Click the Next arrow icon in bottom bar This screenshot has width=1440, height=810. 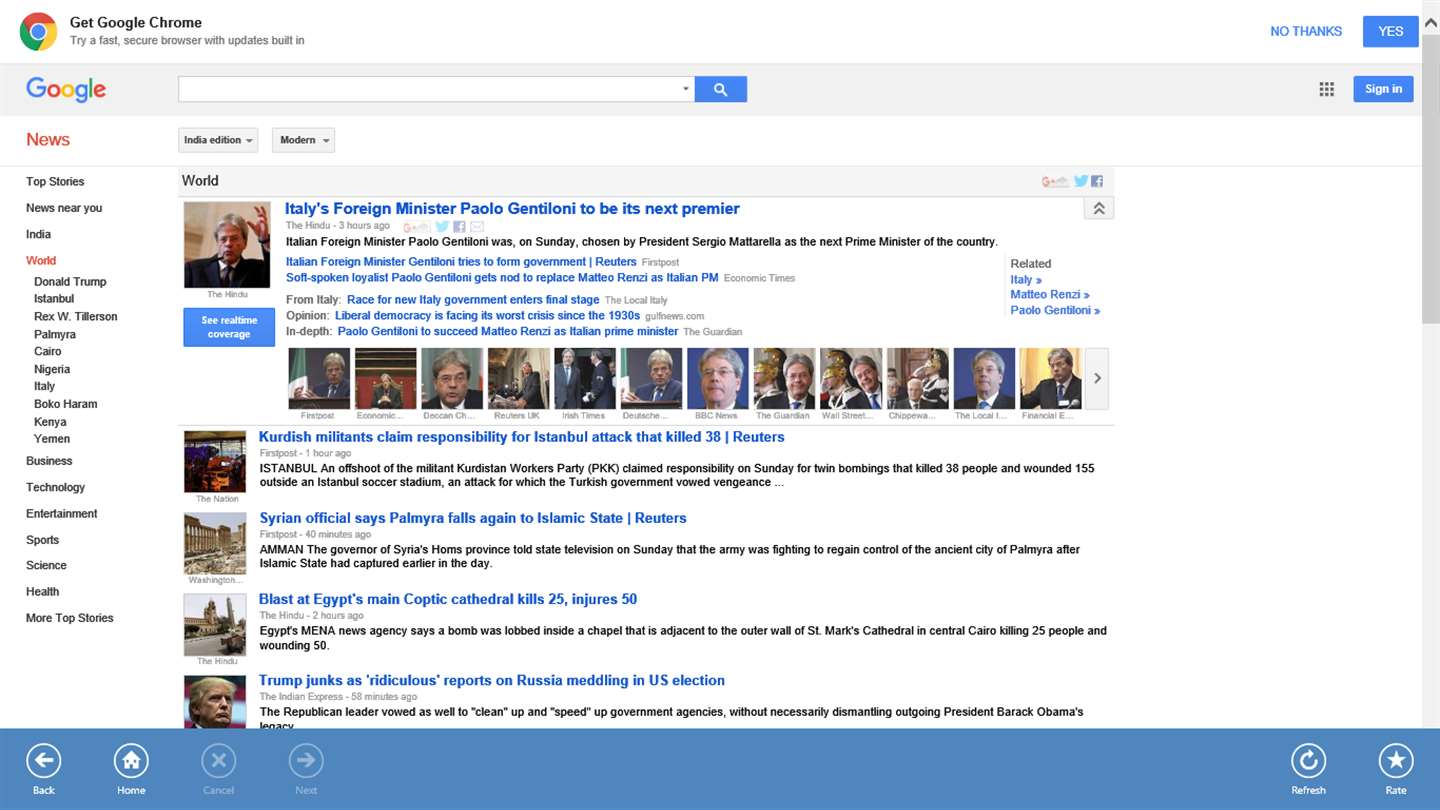coord(306,762)
